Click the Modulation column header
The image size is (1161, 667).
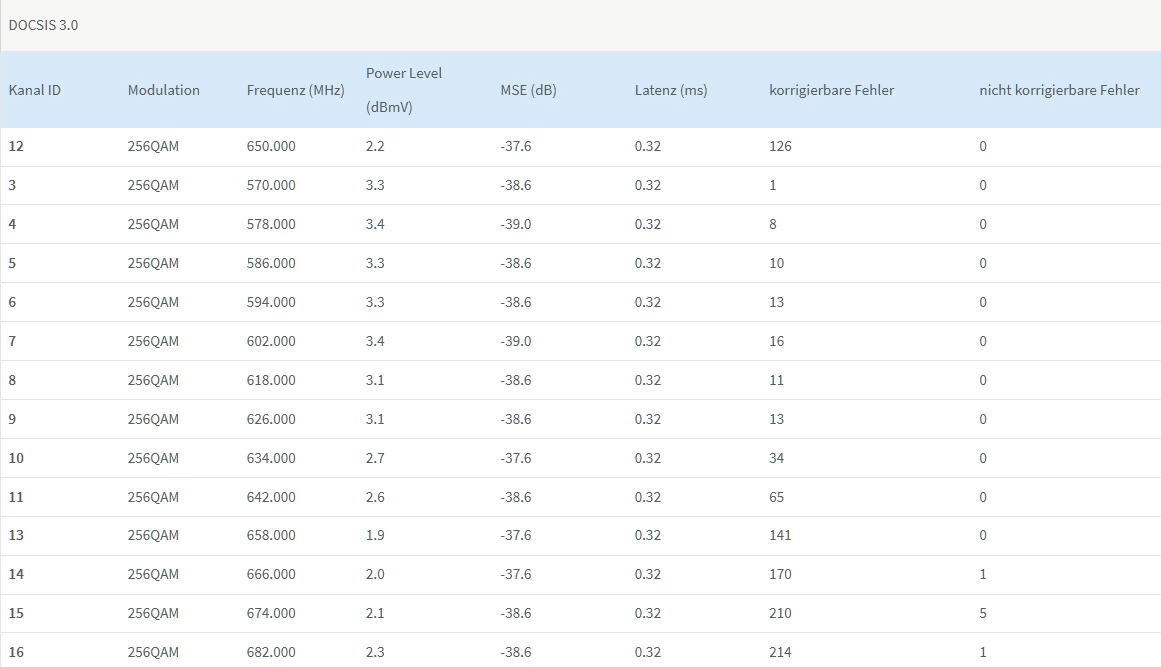click(x=164, y=90)
